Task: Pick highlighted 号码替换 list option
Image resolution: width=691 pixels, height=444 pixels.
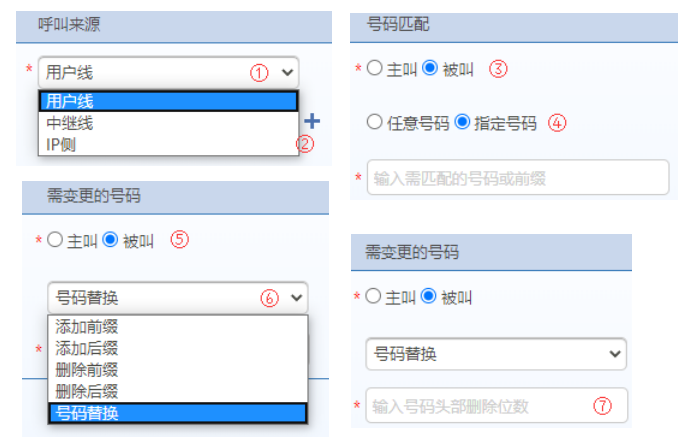Action: tap(178, 413)
